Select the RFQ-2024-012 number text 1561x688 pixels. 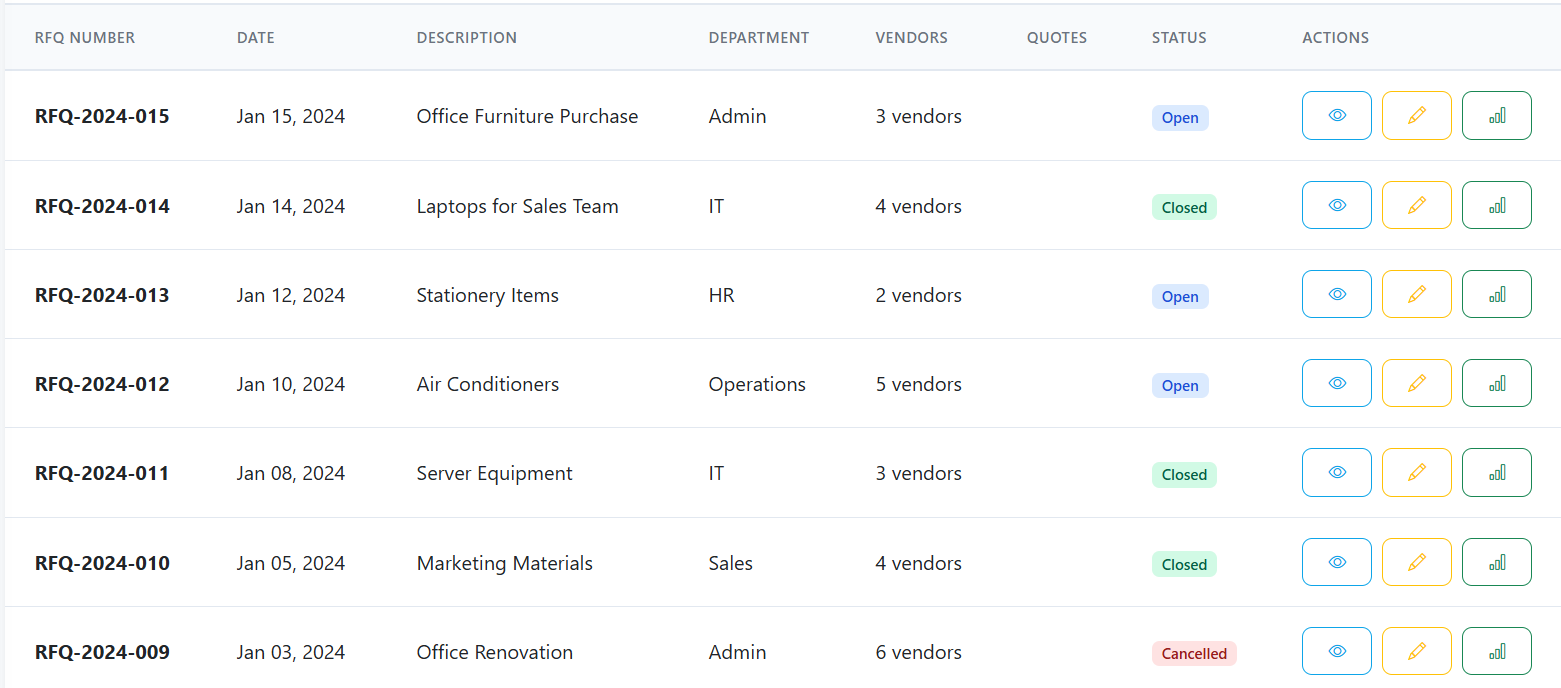point(102,384)
